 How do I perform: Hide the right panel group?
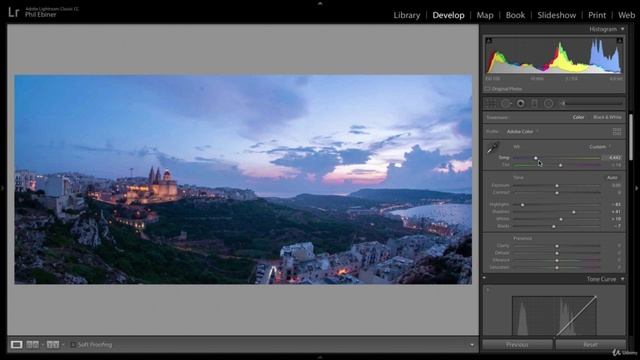637,188
